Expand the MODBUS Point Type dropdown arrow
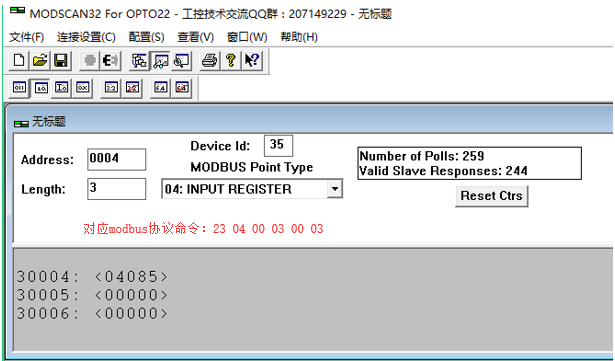Viewport: 615px width, 361px height. [334, 189]
